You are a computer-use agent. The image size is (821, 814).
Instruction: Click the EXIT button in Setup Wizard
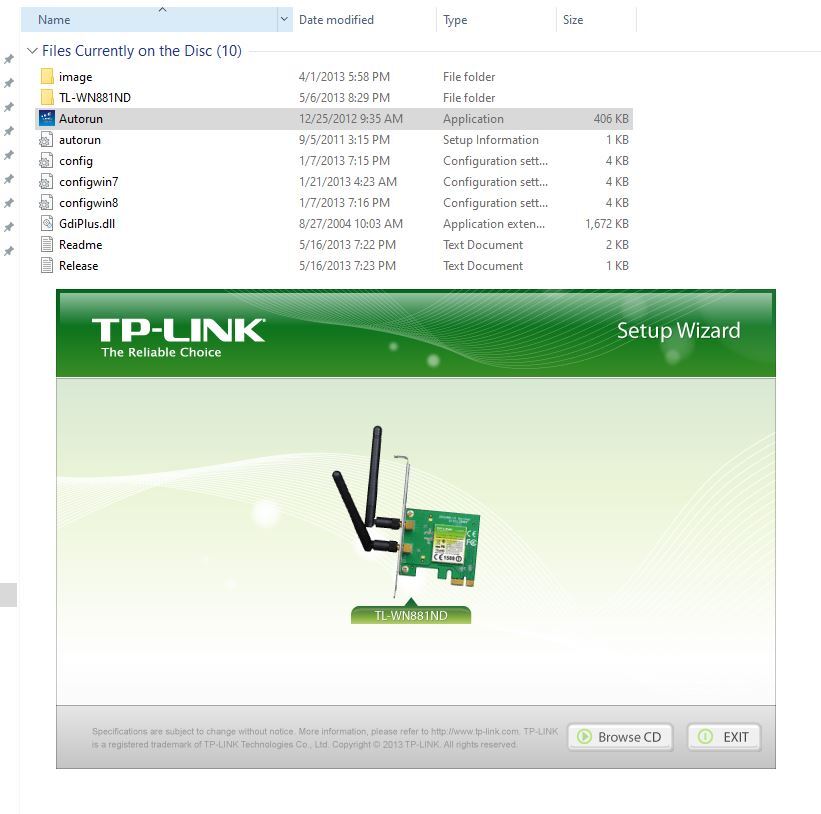[x=724, y=737]
